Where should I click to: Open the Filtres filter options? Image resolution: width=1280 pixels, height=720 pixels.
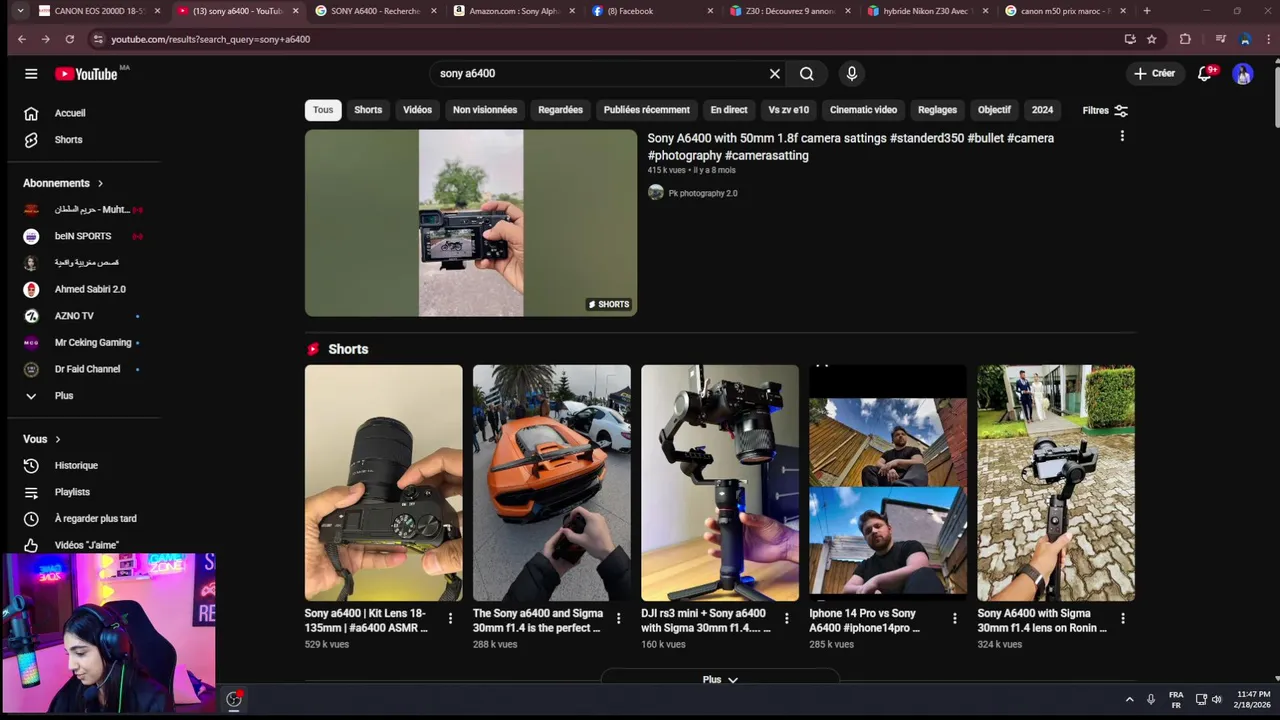point(1105,111)
